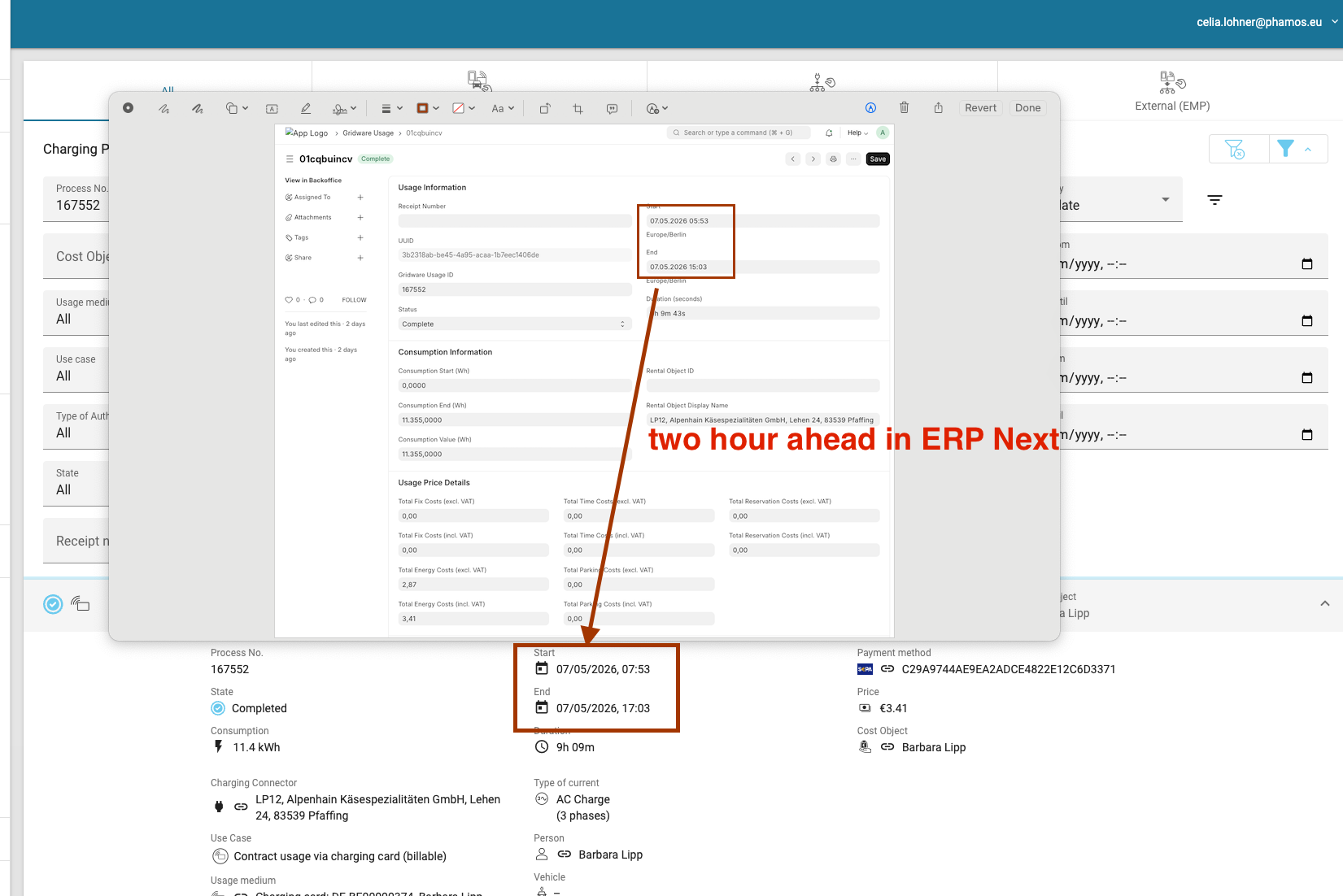
Task: Open the celia.lohner@phamos.eu account menu
Action: (1267, 22)
